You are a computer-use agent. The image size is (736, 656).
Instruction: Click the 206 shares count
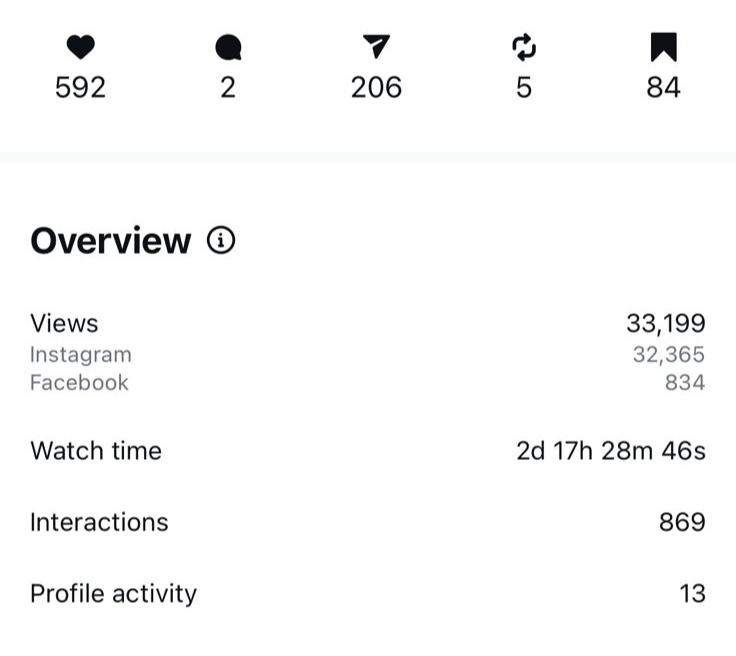376,88
